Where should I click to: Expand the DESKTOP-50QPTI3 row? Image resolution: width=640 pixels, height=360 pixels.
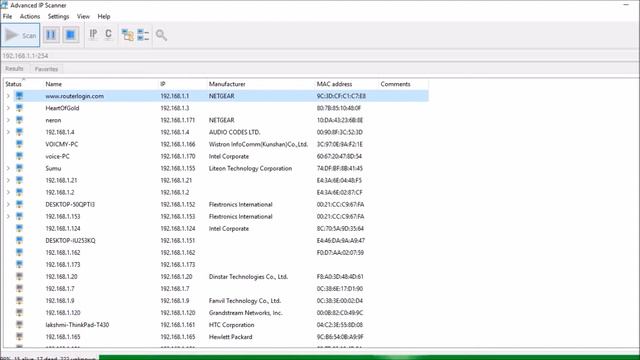pyautogui.click(x=8, y=204)
